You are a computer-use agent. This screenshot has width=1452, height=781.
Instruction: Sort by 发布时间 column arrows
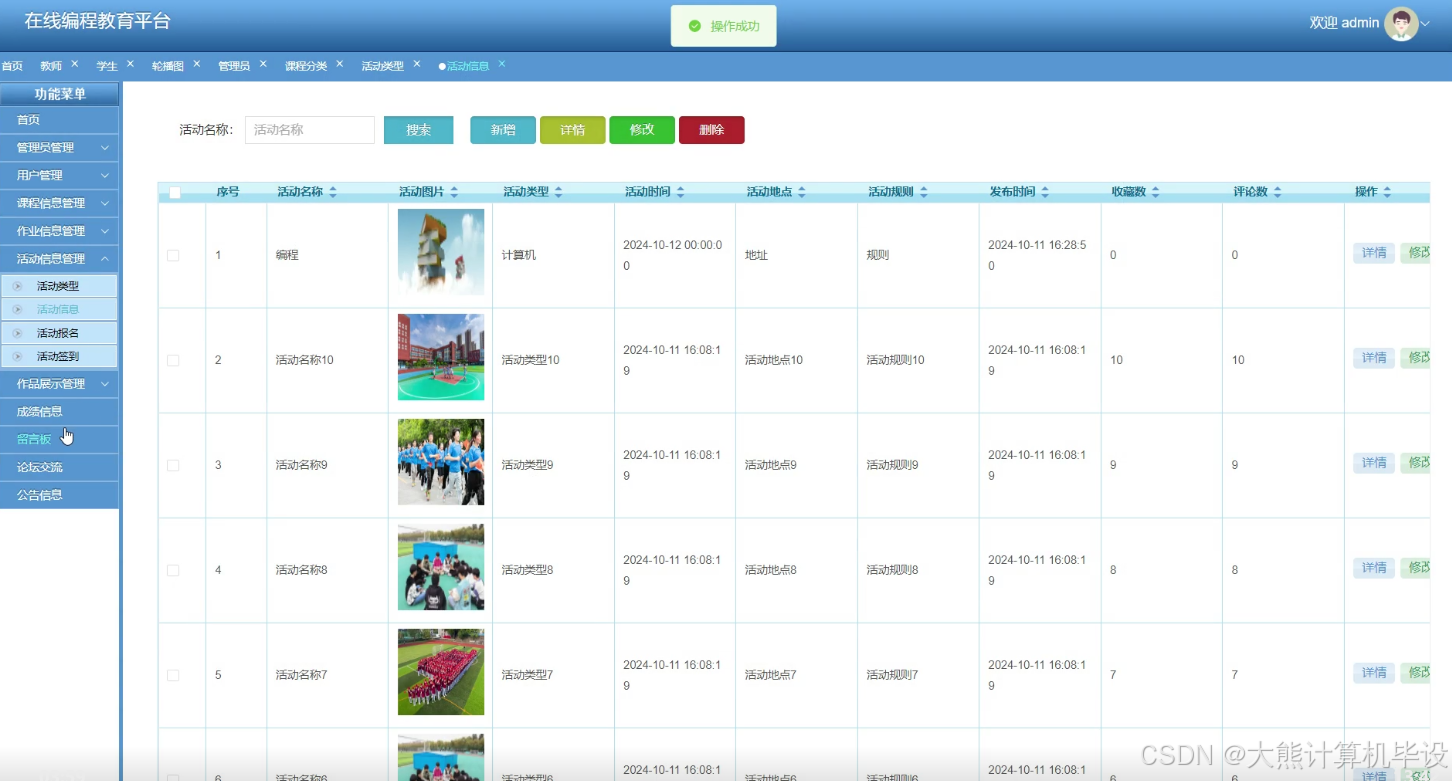[x=1045, y=192]
